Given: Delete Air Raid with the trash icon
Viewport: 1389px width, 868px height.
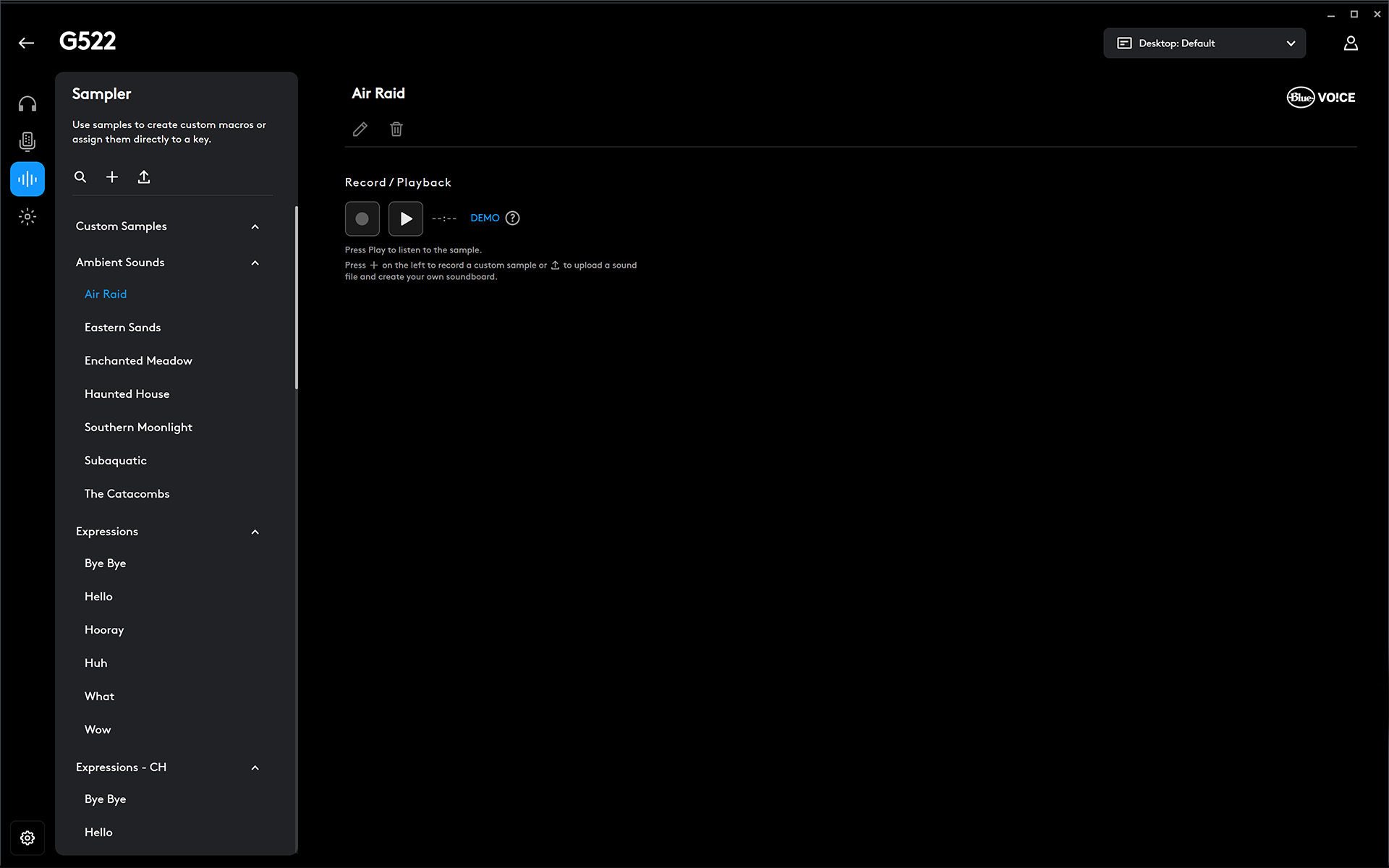Looking at the screenshot, I should 396,129.
